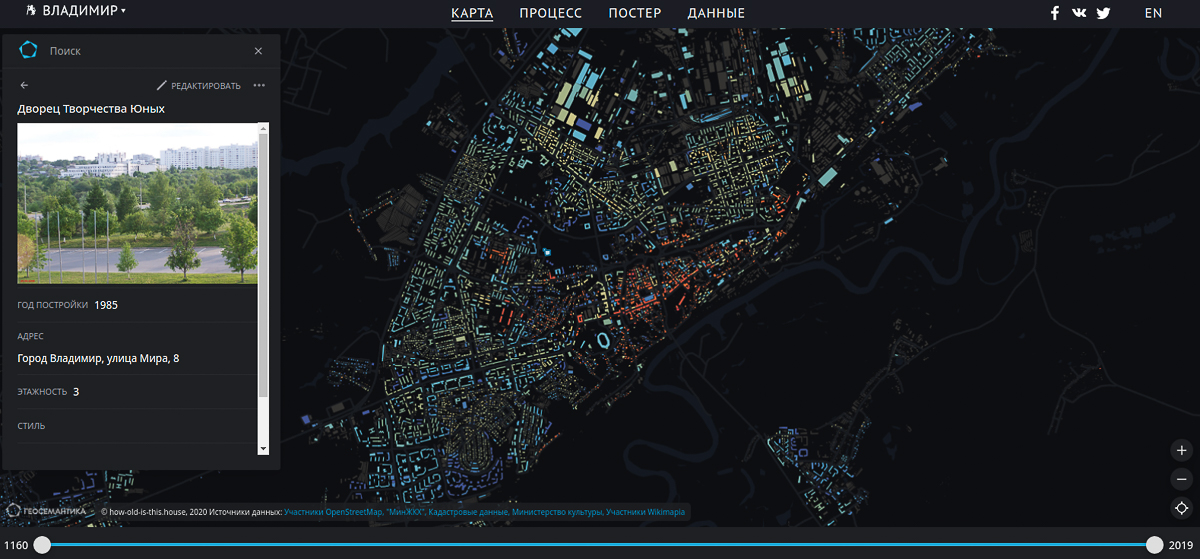The height and width of the screenshot is (559, 1200).
Task: Switch language to EN
Action: coord(1153,13)
